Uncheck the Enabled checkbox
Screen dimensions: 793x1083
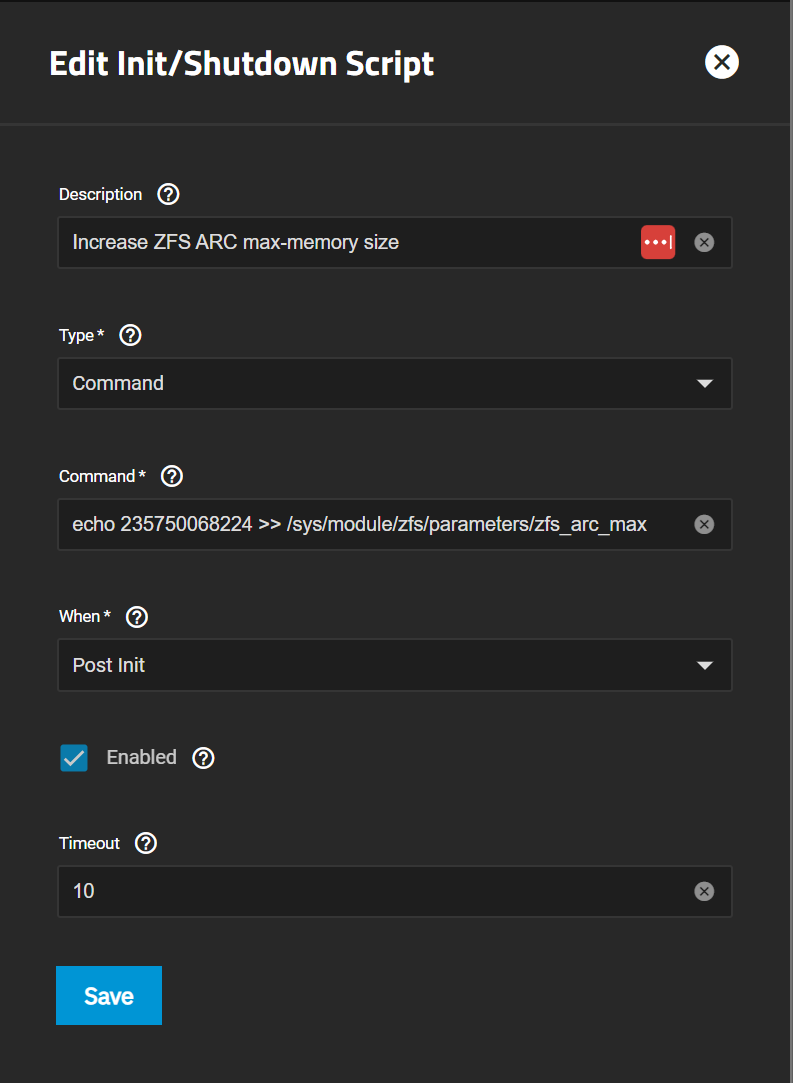74,758
